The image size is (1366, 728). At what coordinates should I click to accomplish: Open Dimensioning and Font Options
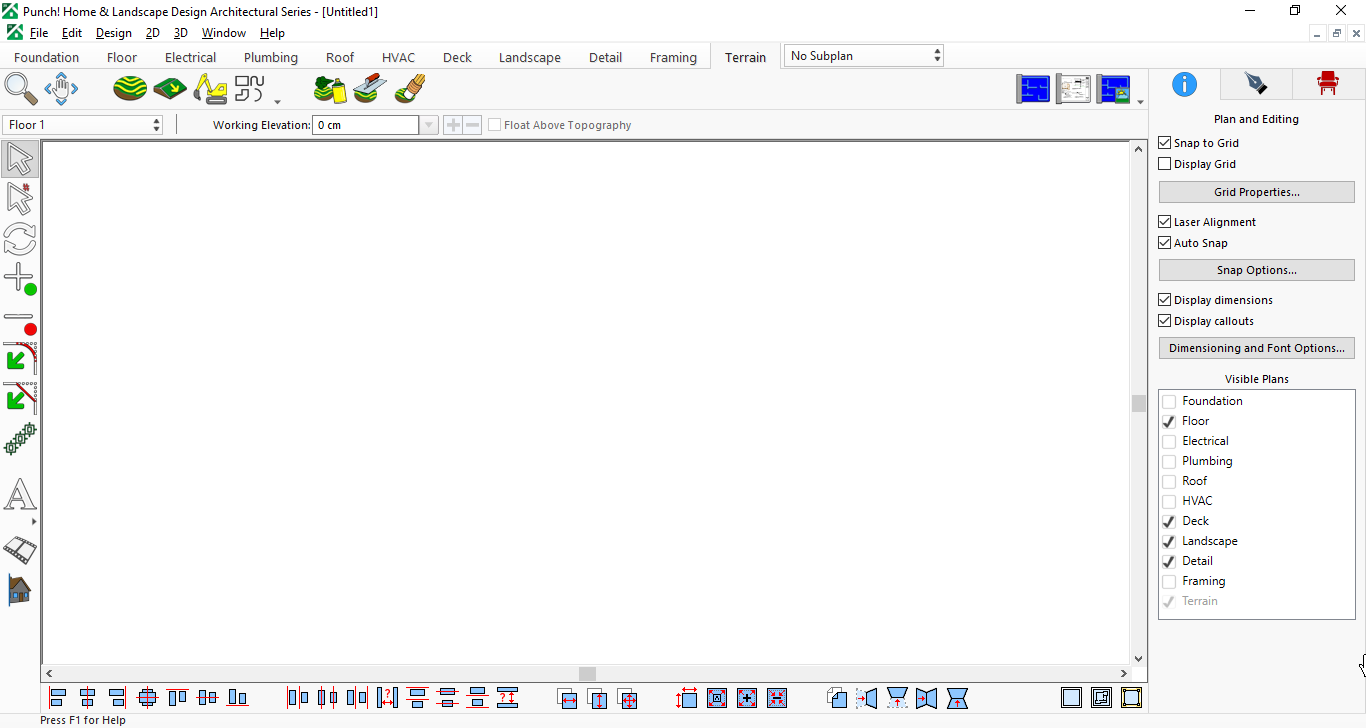pos(1257,348)
